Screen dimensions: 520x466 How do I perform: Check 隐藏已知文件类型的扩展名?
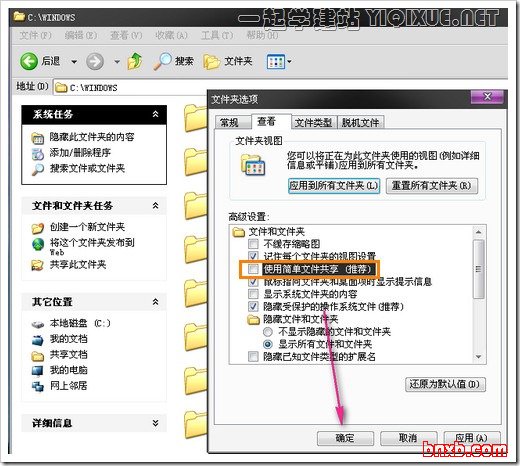[253, 357]
